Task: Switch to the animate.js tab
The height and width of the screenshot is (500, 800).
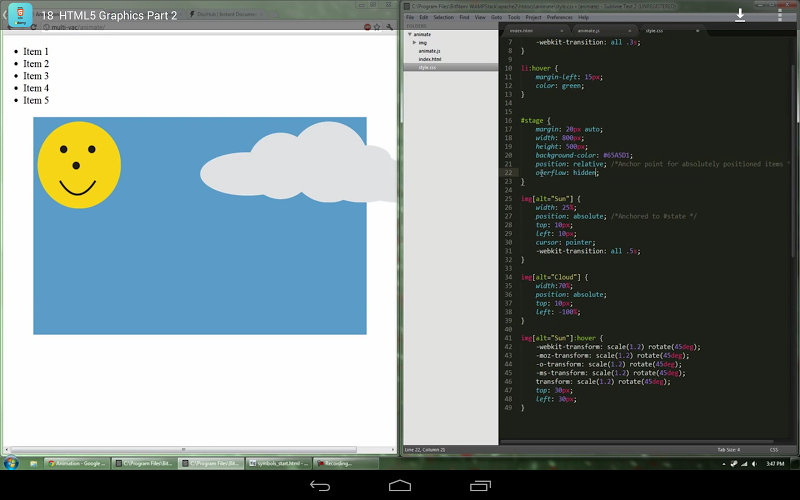Action: point(590,31)
